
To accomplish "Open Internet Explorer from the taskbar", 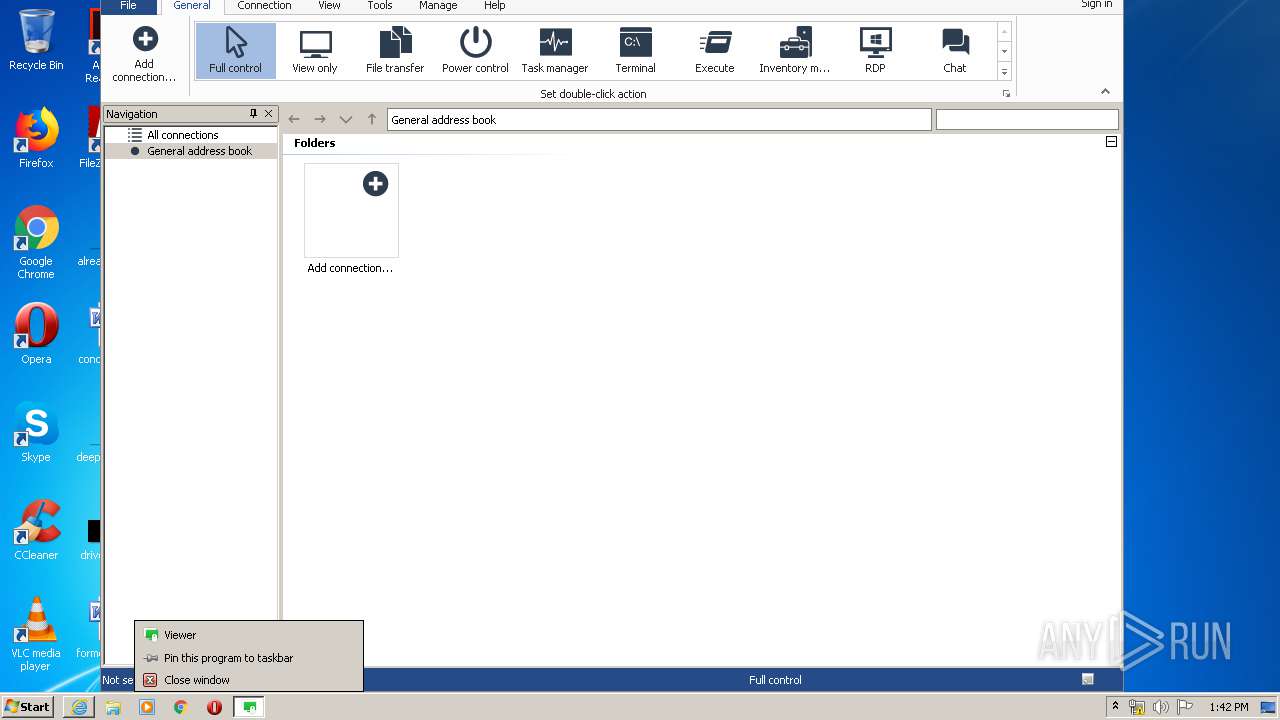I will click(78, 707).
